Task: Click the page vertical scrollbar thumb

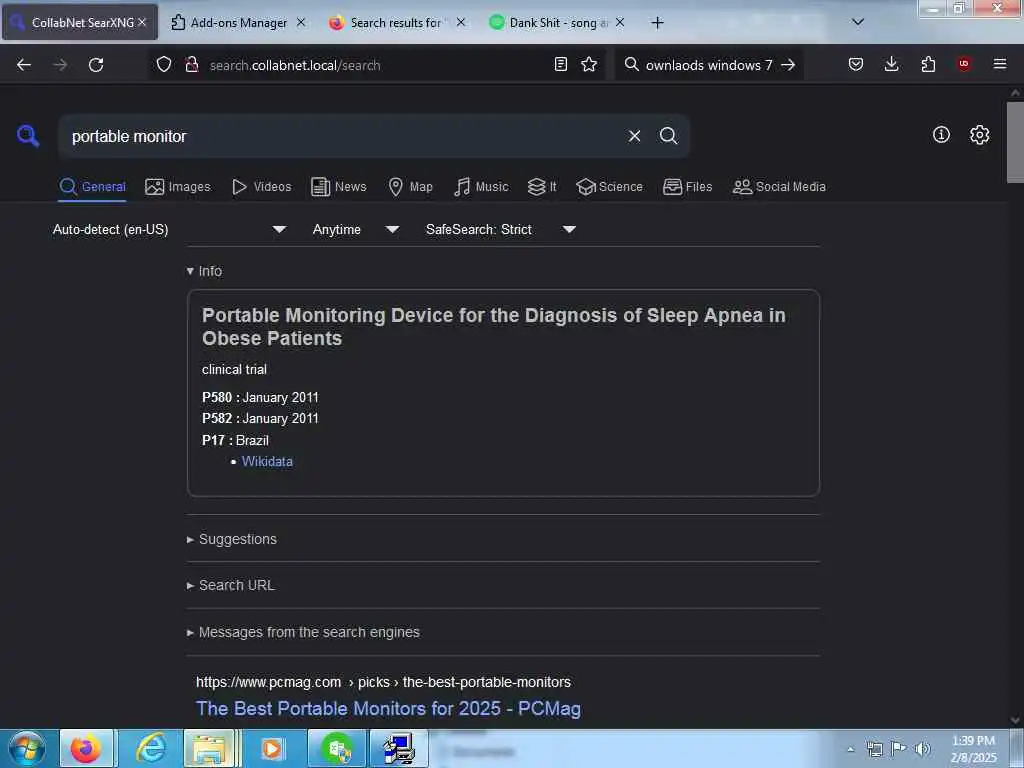Action: [1015, 142]
